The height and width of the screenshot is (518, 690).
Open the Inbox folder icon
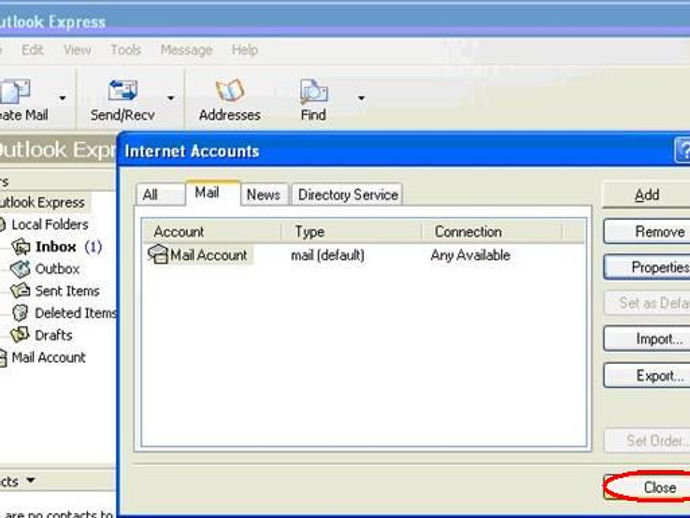[x=21, y=246]
